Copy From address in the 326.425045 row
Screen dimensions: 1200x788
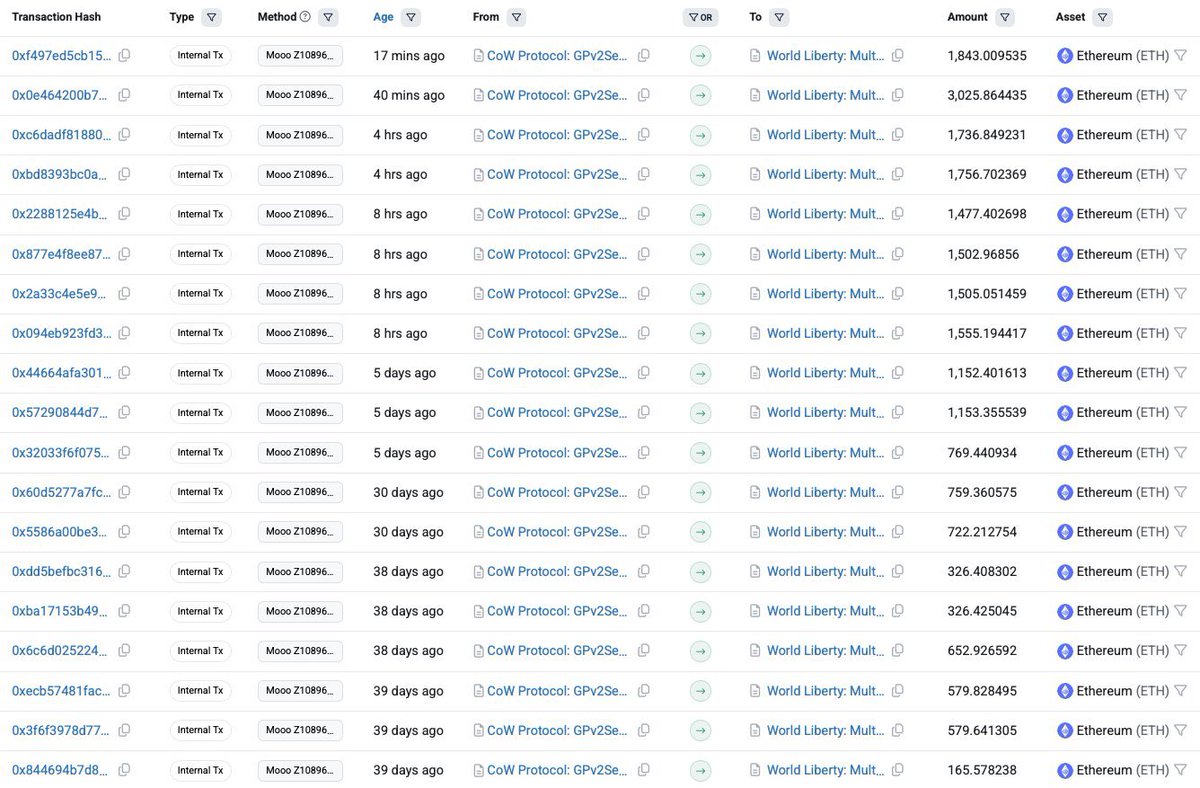[x=644, y=611]
